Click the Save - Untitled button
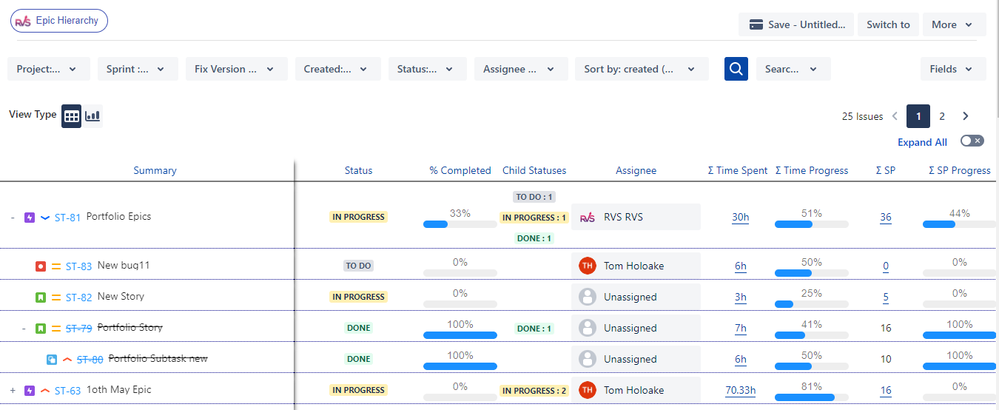The image size is (999, 410). click(x=796, y=25)
